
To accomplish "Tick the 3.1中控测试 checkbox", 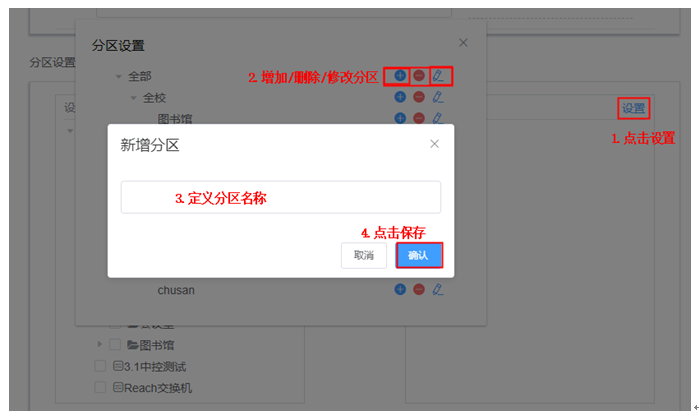I will coord(100,366).
